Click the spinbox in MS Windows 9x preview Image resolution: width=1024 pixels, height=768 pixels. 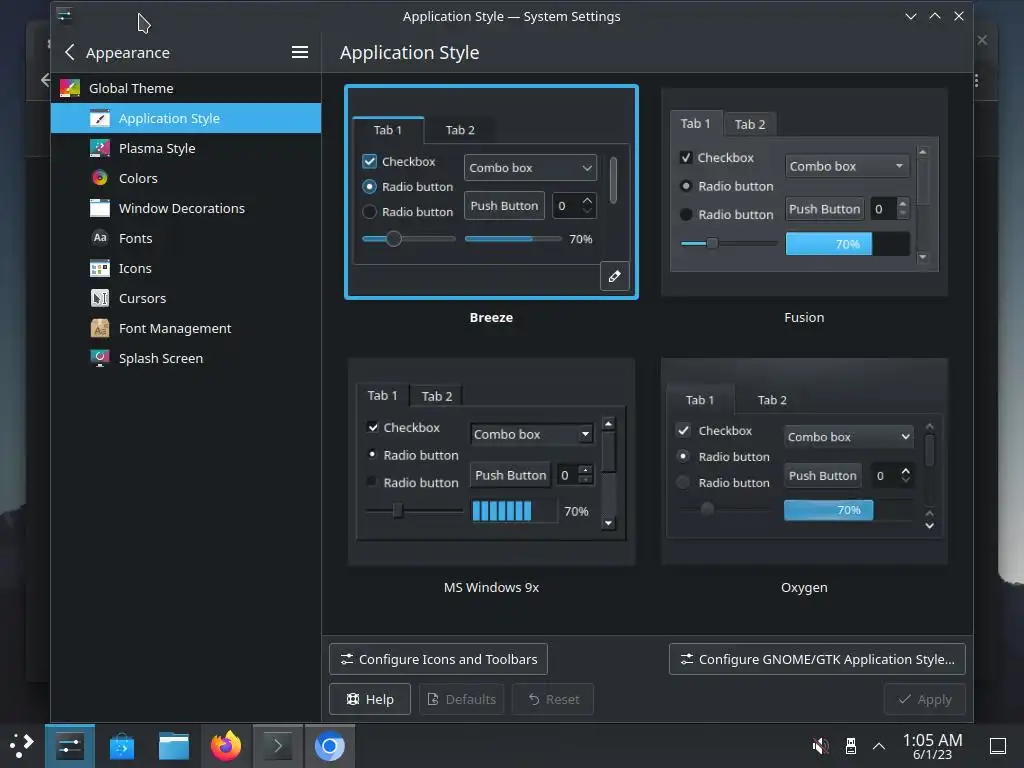tap(575, 475)
